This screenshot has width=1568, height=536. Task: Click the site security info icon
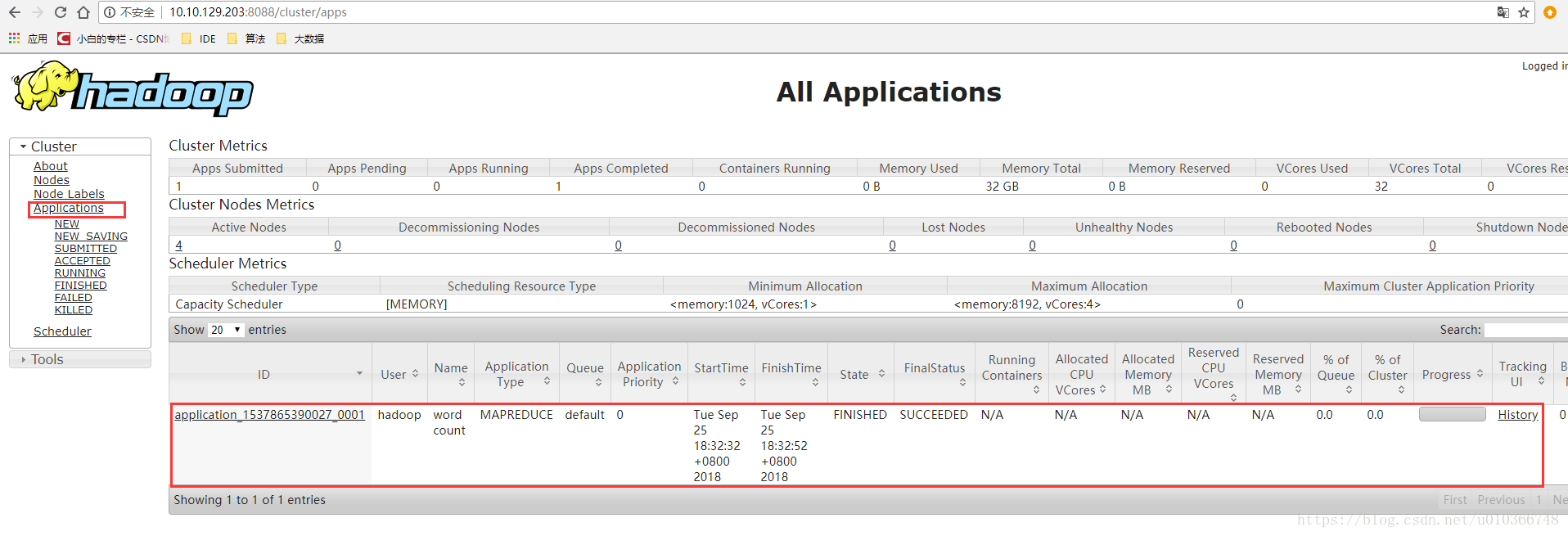(x=110, y=12)
